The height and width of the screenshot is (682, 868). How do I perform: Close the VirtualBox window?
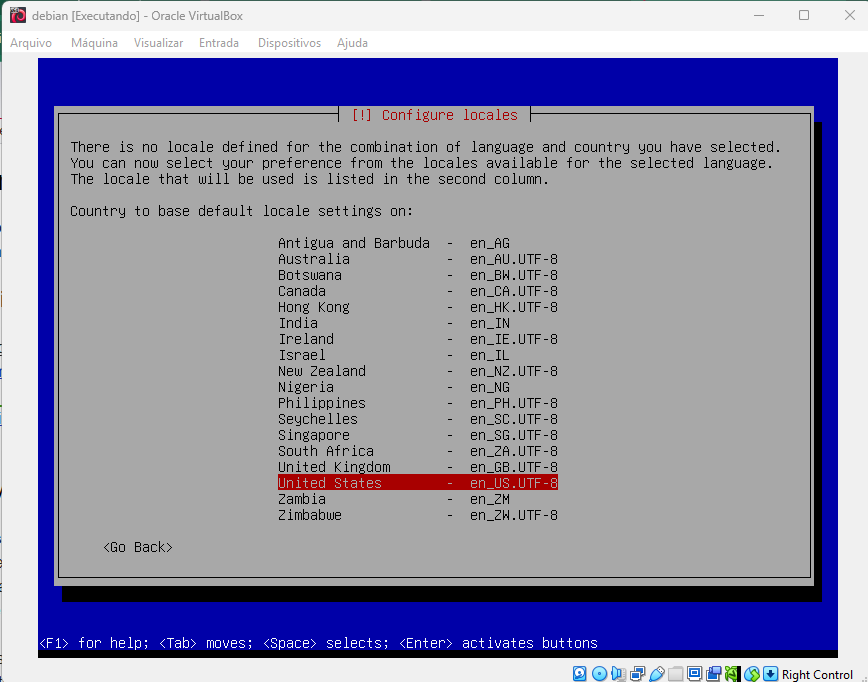pyautogui.click(x=850, y=16)
